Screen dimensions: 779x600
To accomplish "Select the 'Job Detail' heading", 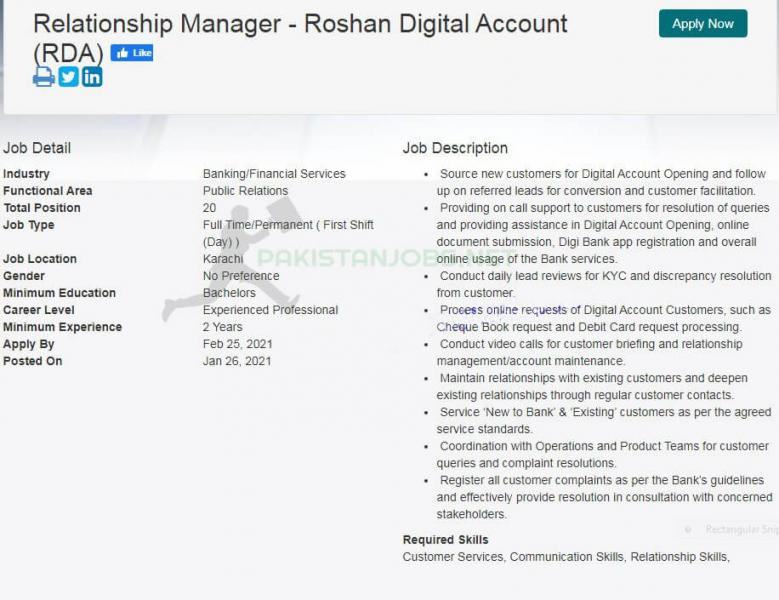I will pos(37,148).
